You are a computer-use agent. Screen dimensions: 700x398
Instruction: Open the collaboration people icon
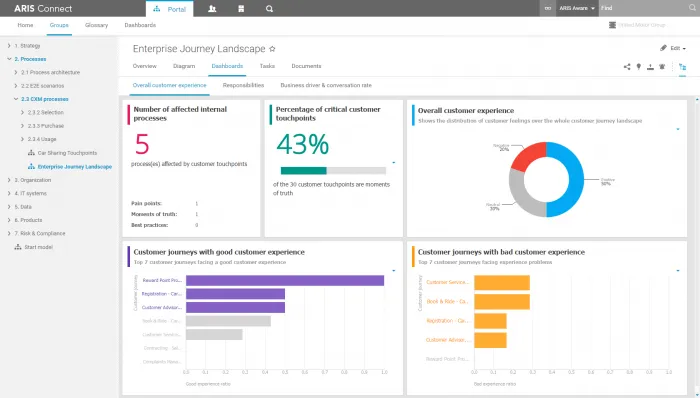click(x=212, y=9)
